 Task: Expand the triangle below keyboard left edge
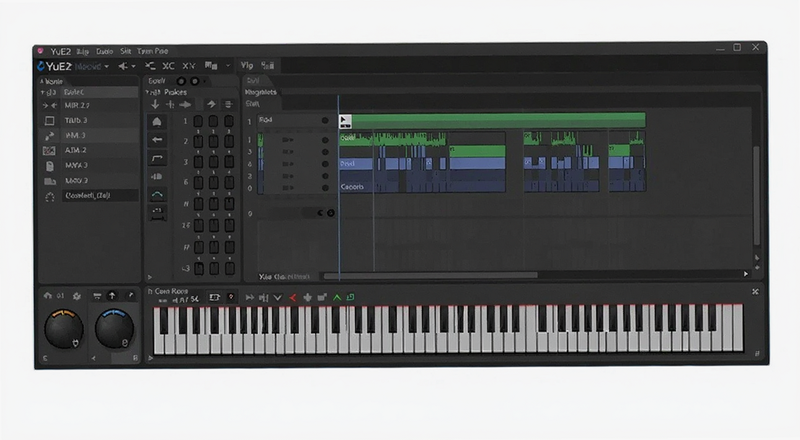tap(150, 358)
